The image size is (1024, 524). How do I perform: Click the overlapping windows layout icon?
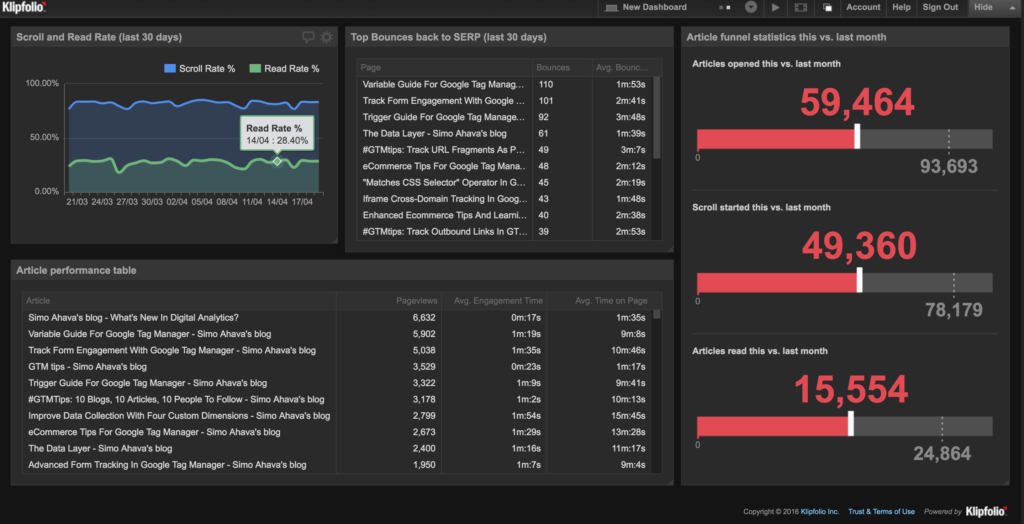(827, 7)
